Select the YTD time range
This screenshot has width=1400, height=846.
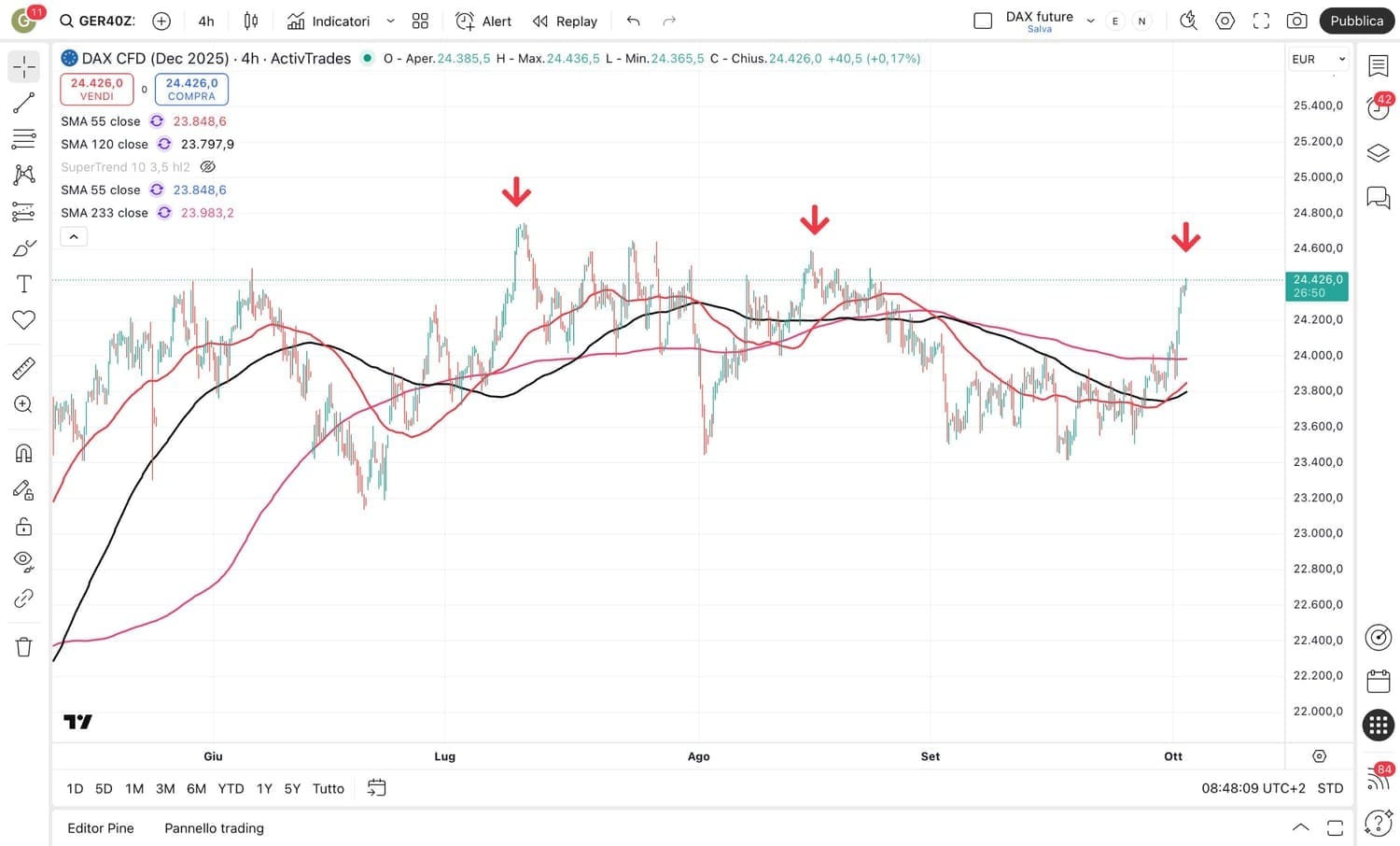tap(231, 788)
